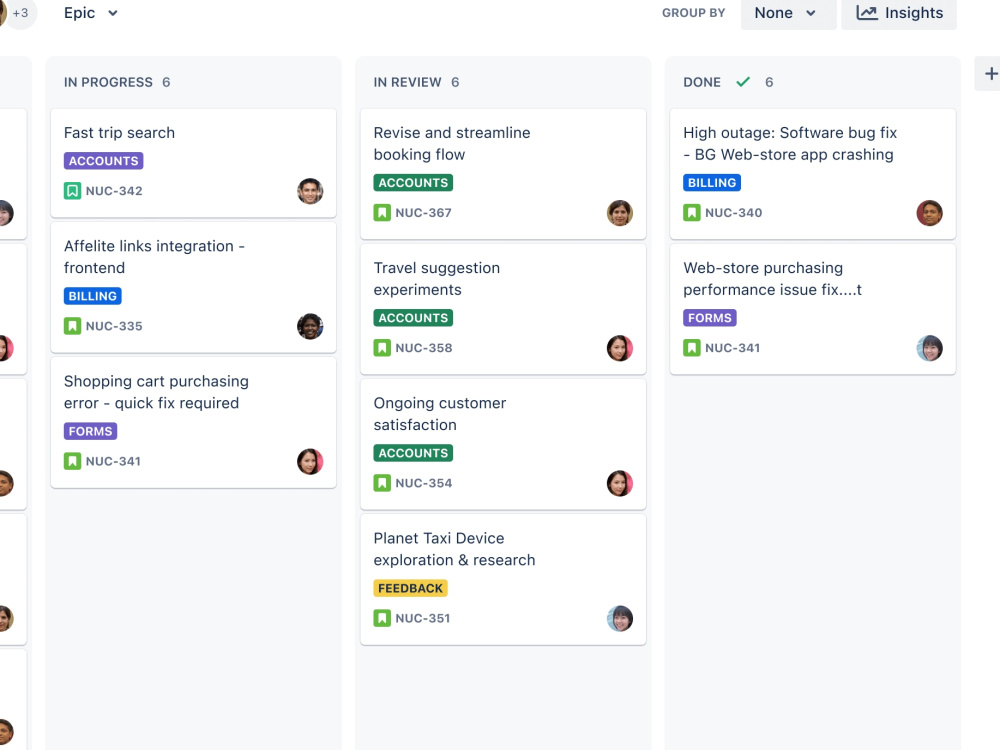
Task: Click assignee avatar on Fast trip search card
Action: click(x=310, y=191)
